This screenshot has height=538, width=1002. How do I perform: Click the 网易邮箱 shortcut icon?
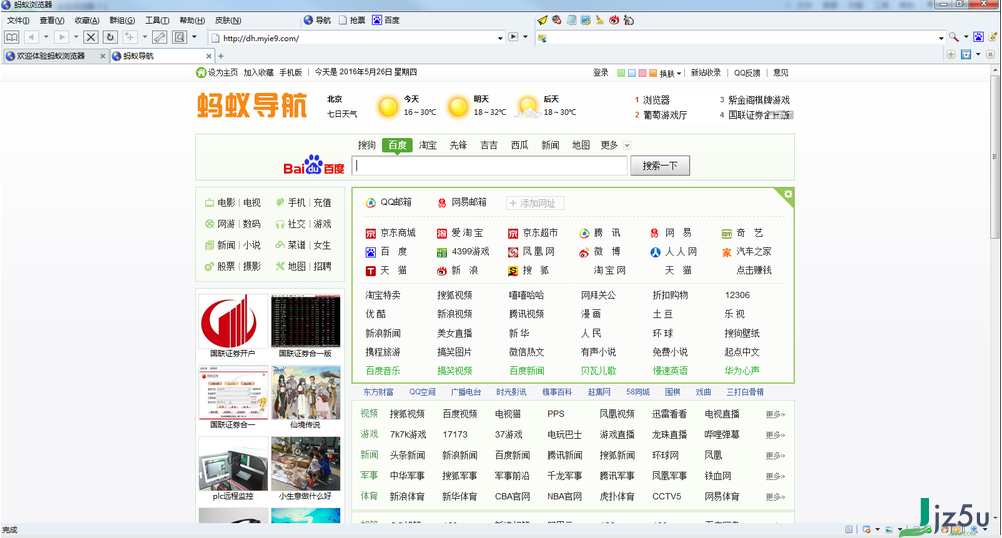pyautogui.click(x=442, y=203)
